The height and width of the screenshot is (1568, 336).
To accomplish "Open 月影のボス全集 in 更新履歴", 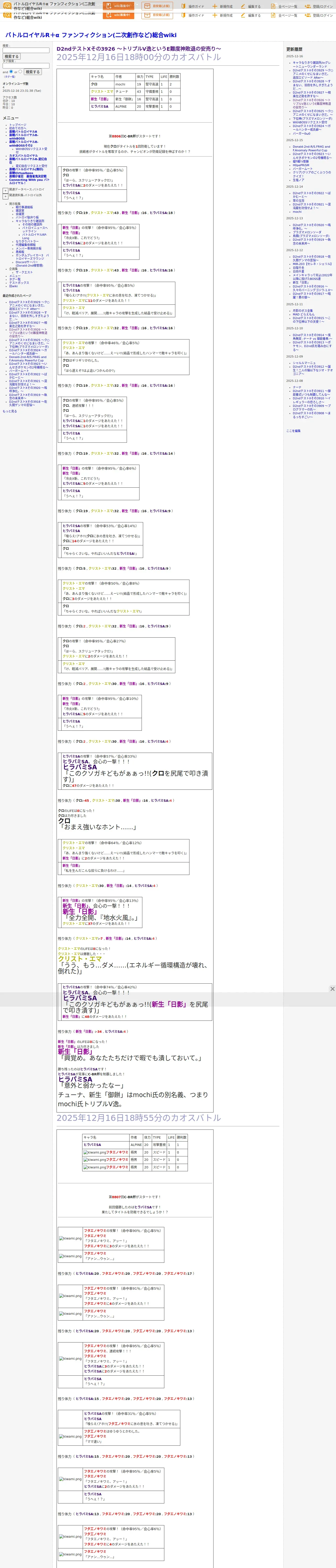I will 303,310.
